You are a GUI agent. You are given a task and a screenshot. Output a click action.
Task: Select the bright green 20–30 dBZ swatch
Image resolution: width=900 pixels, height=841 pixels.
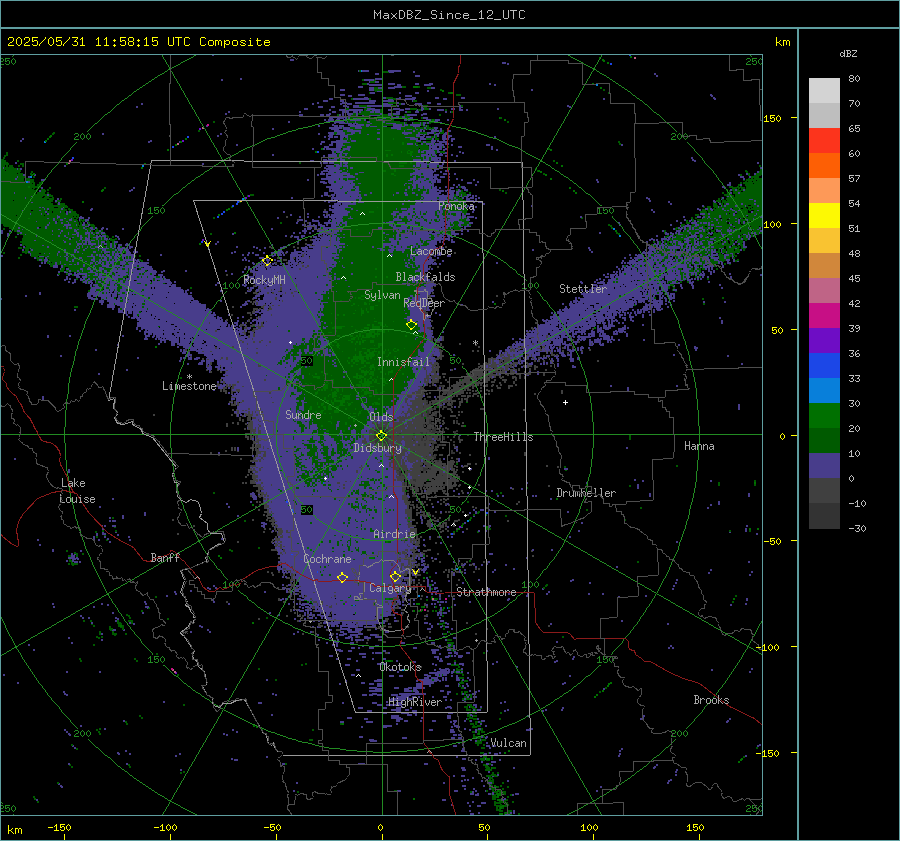pyautogui.click(x=824, y=415)
